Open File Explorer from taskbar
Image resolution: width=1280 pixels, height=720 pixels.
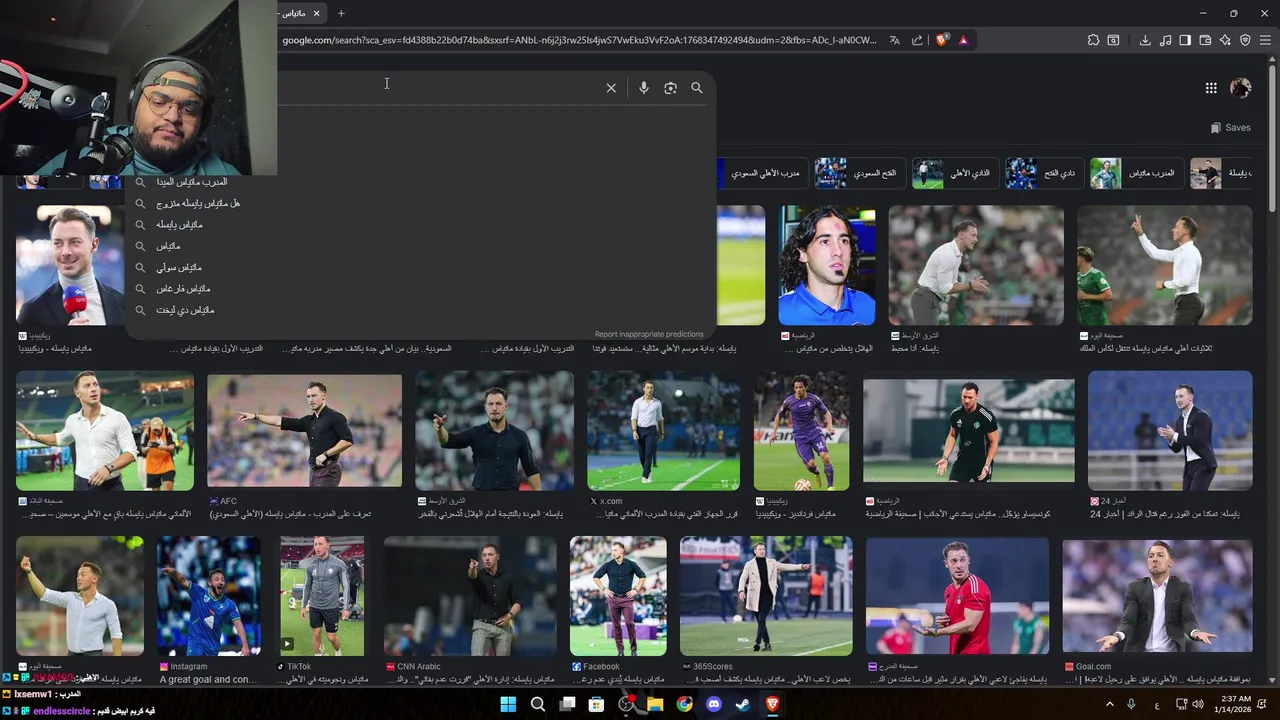(655, 704)
